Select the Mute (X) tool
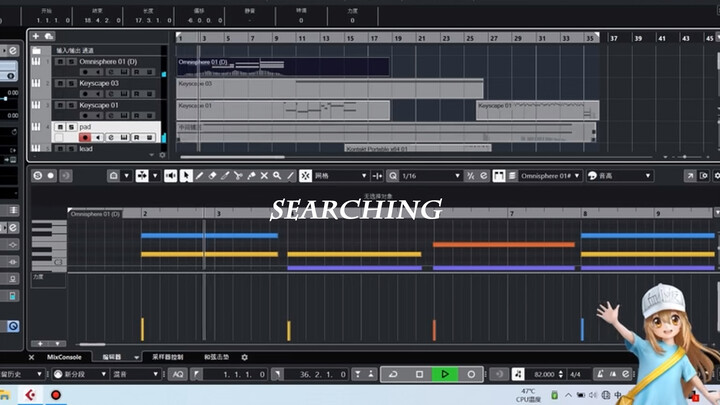The image size is (720, 405). (x=264, y=176)
